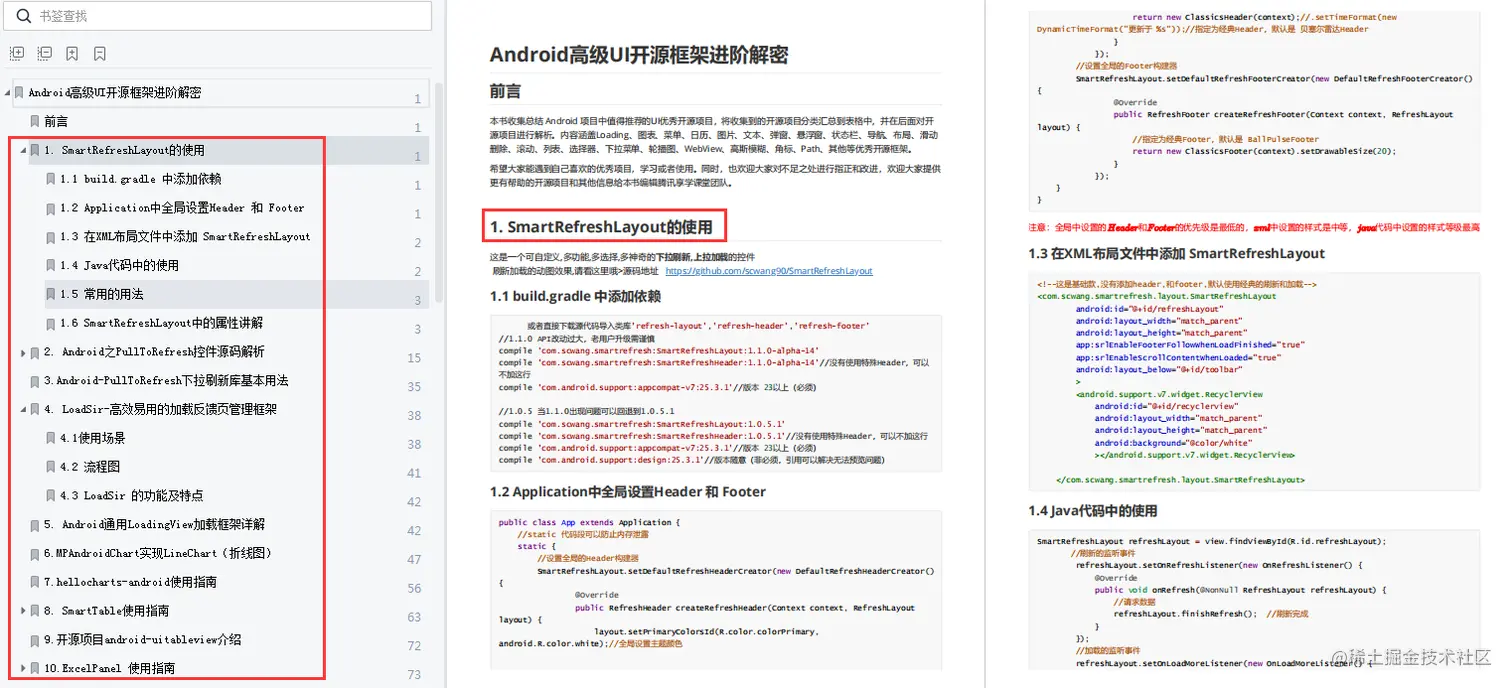The width and height of the screenshot is (1512, 688).
Task: Expand the 2. Android之PullToRefresh控件源码解析 node
Action: point(23,352)
